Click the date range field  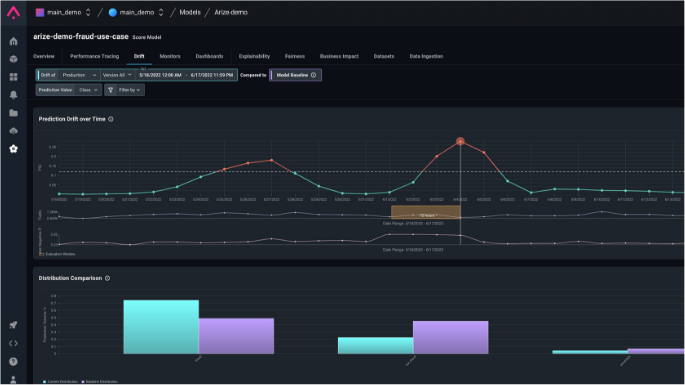pyautogui.click(x=186, y=75)
